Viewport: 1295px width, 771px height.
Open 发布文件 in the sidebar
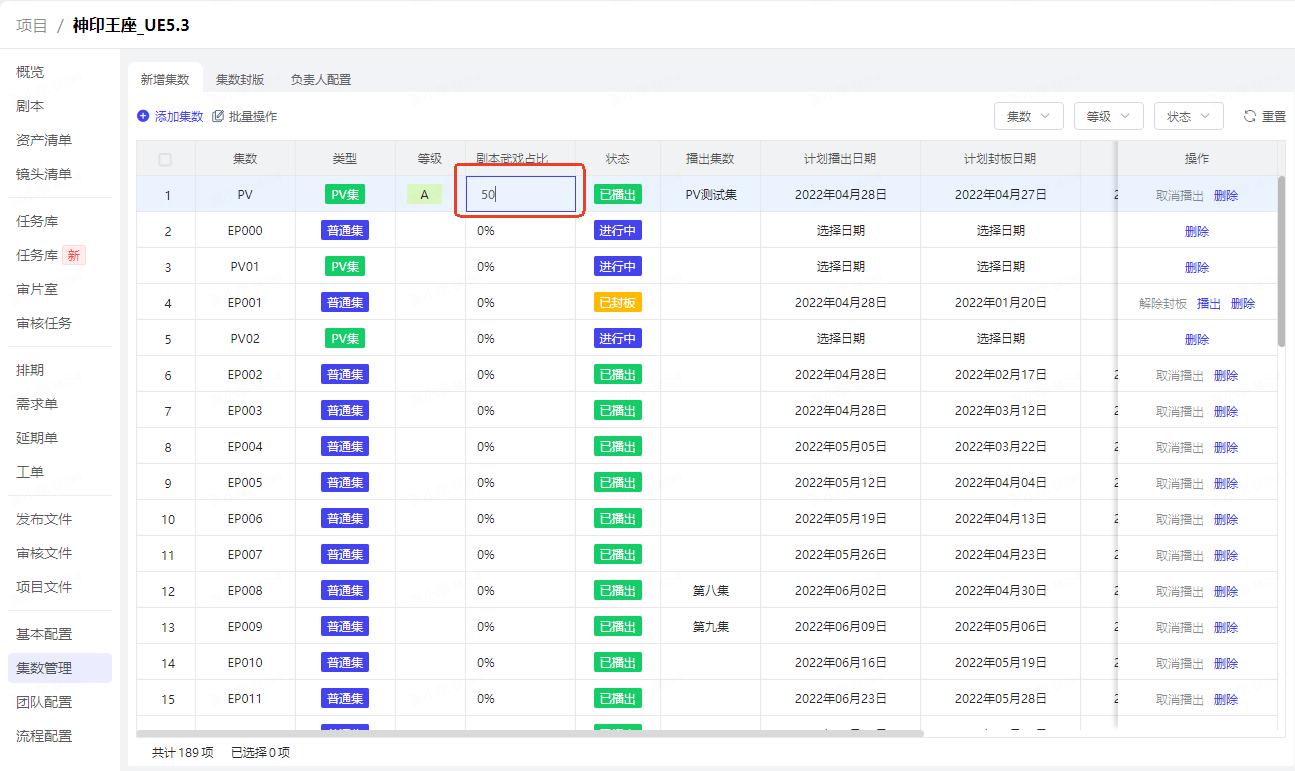[x=44, y=519]
